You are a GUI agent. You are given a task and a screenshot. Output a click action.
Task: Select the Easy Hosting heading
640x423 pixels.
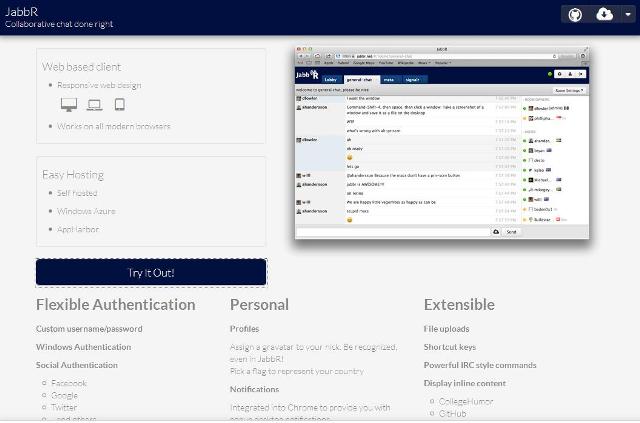73,175
